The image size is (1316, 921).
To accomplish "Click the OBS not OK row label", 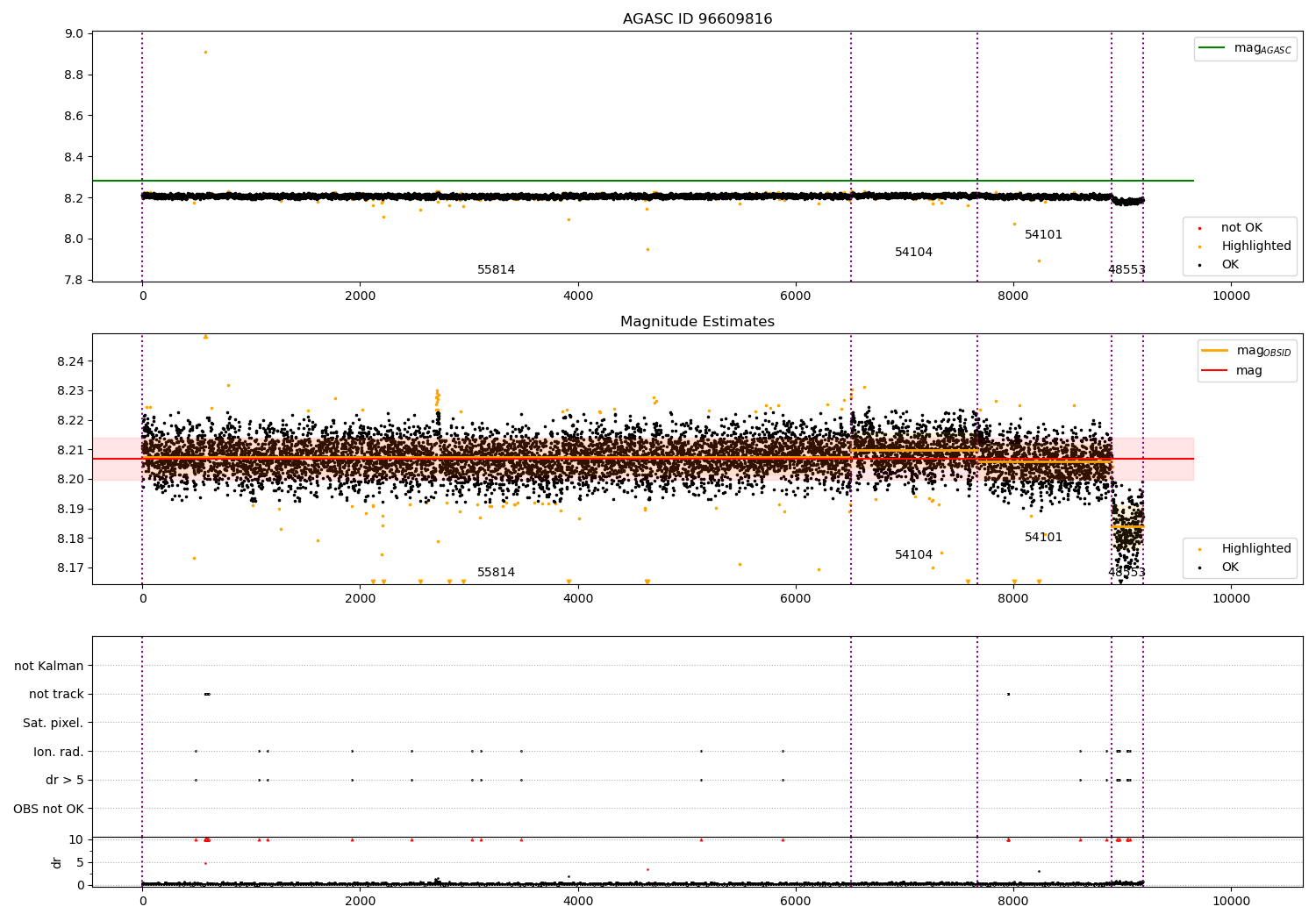I will [48, 809].
